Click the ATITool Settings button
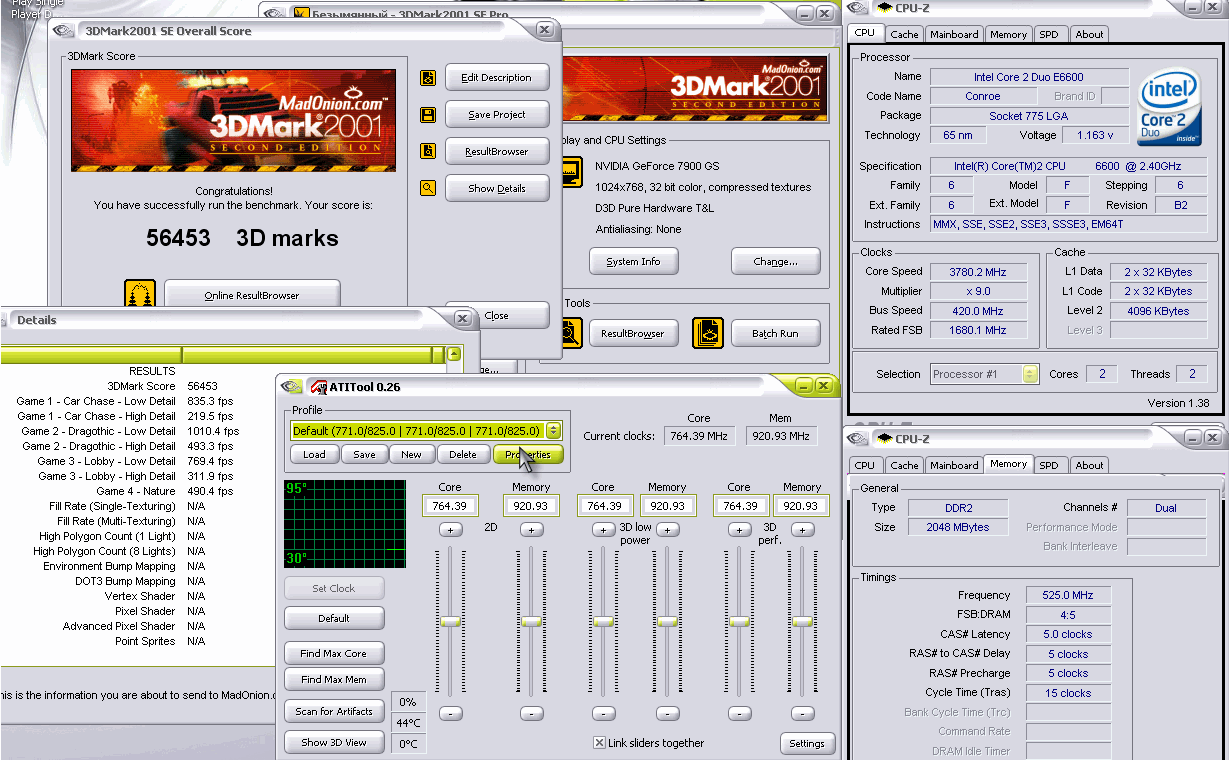 (807, 743)
